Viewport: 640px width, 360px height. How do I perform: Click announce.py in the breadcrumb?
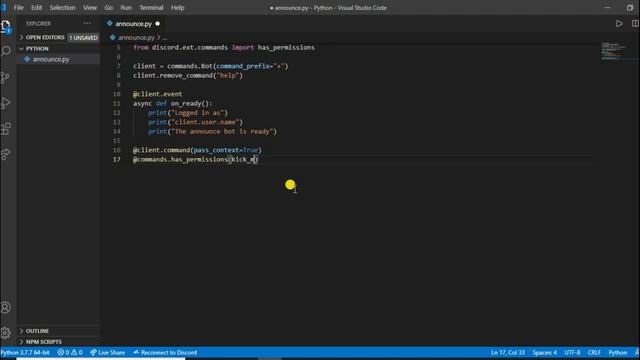point(136,38)
